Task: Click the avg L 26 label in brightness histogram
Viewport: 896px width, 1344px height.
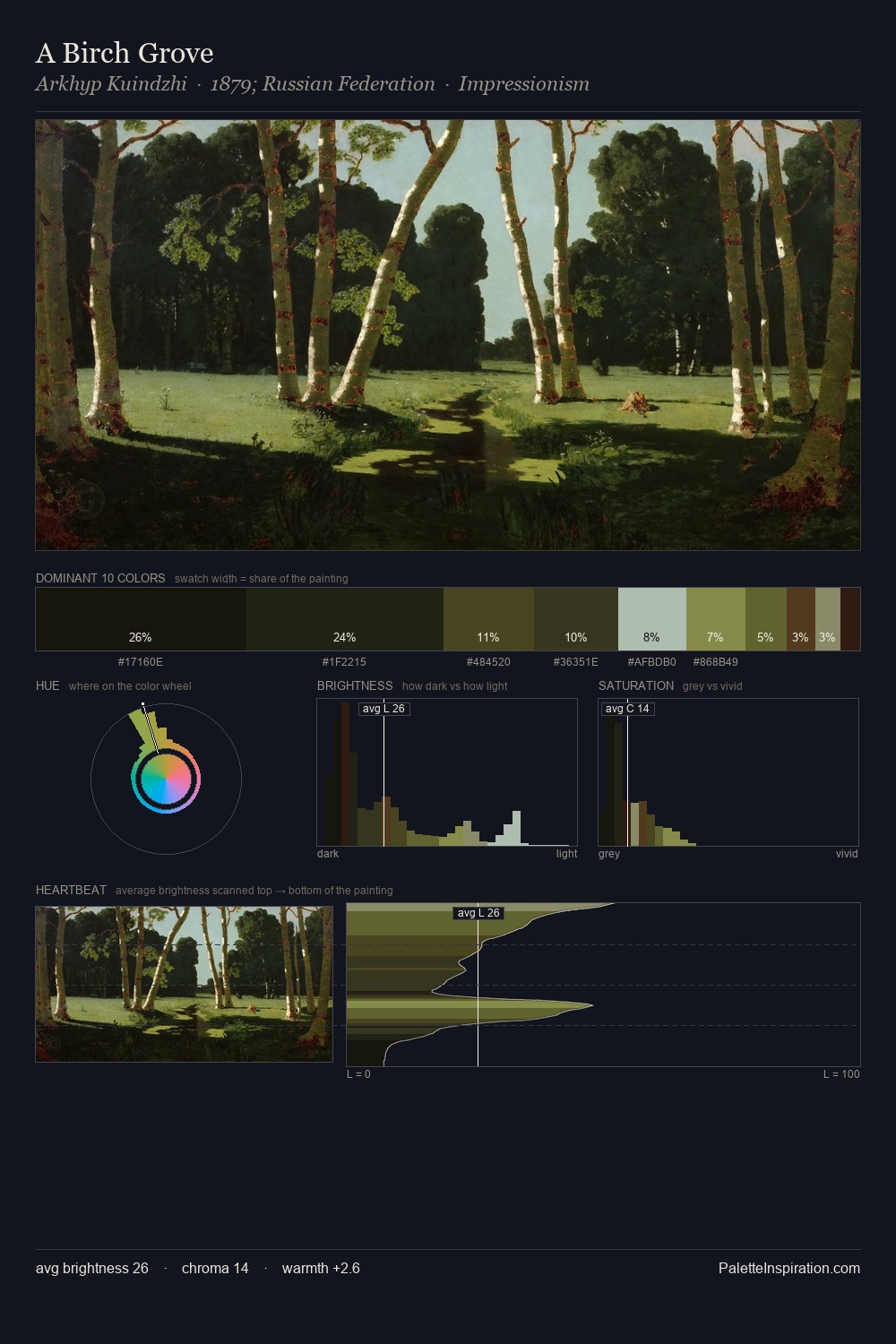Action: pyautogui.click(x=383, y=709)
